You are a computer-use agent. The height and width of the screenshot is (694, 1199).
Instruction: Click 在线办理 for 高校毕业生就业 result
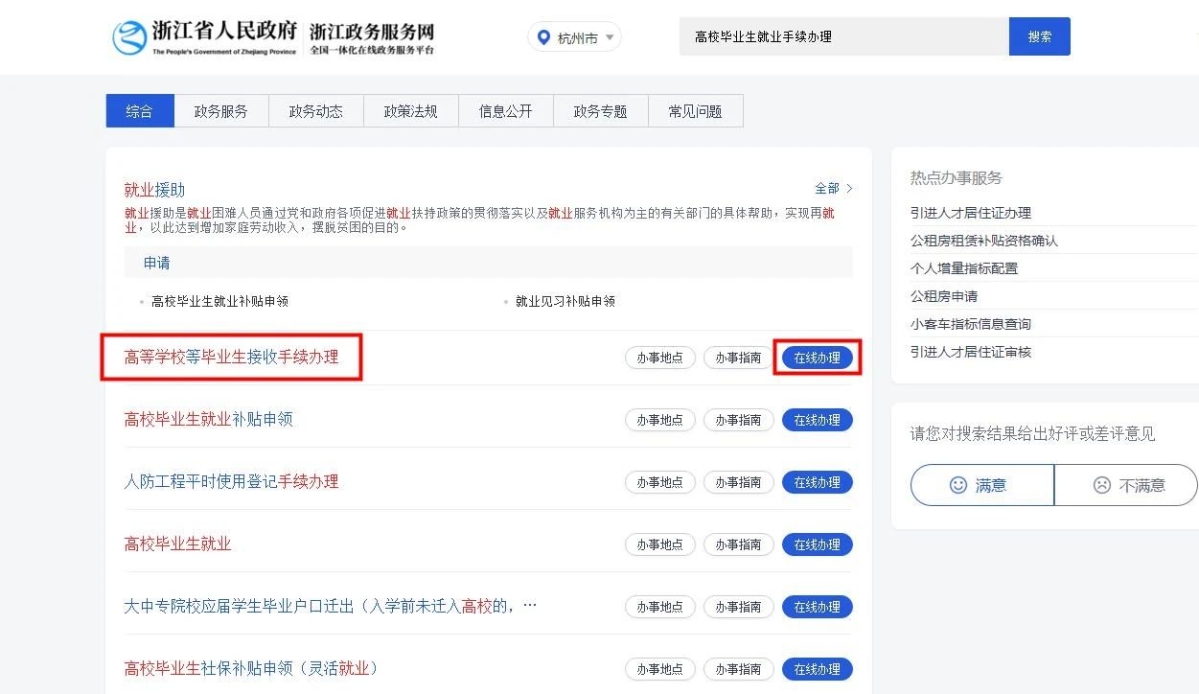pos(817,545)
